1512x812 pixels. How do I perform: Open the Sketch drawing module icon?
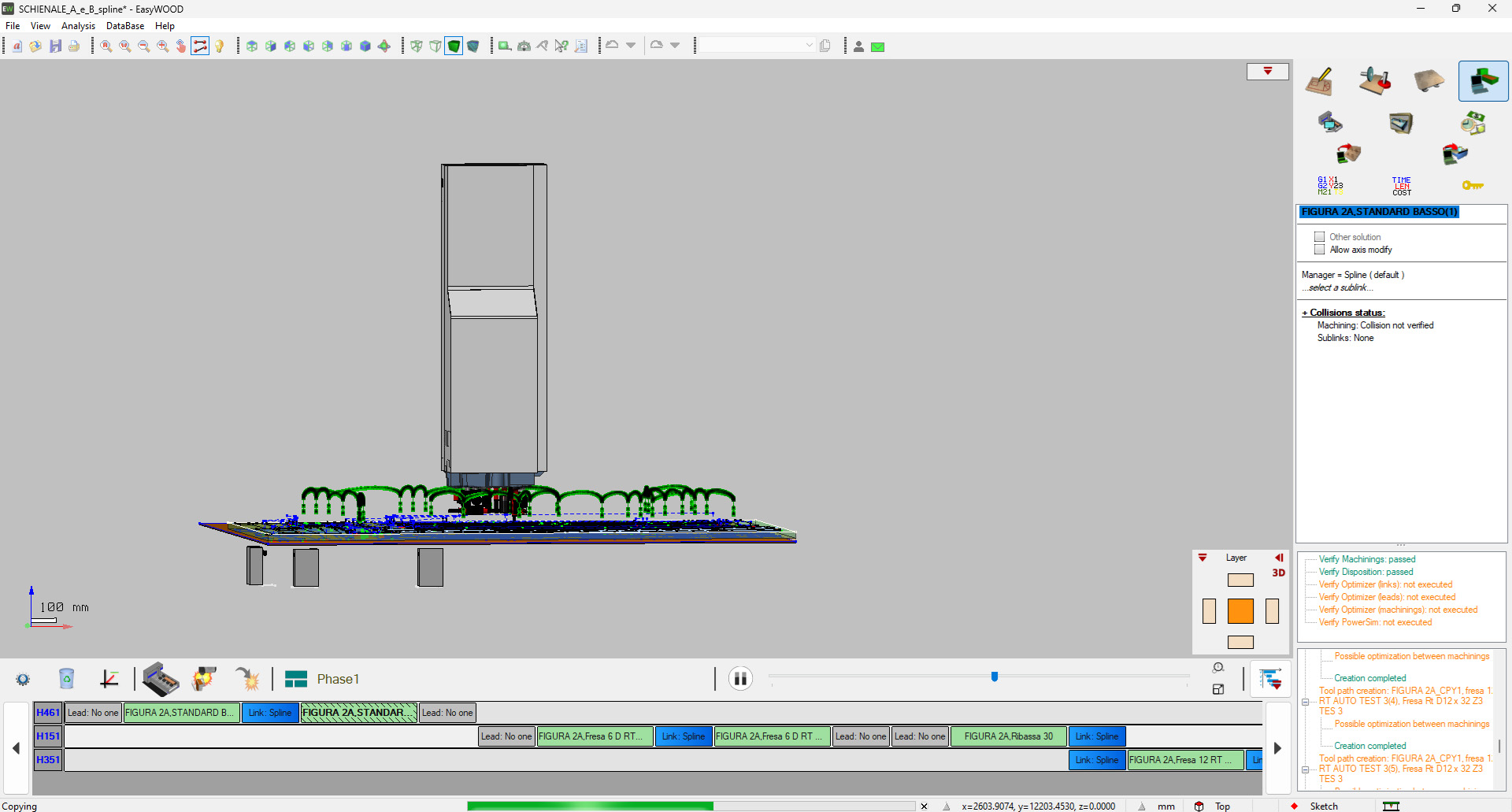click(1320, 81)
